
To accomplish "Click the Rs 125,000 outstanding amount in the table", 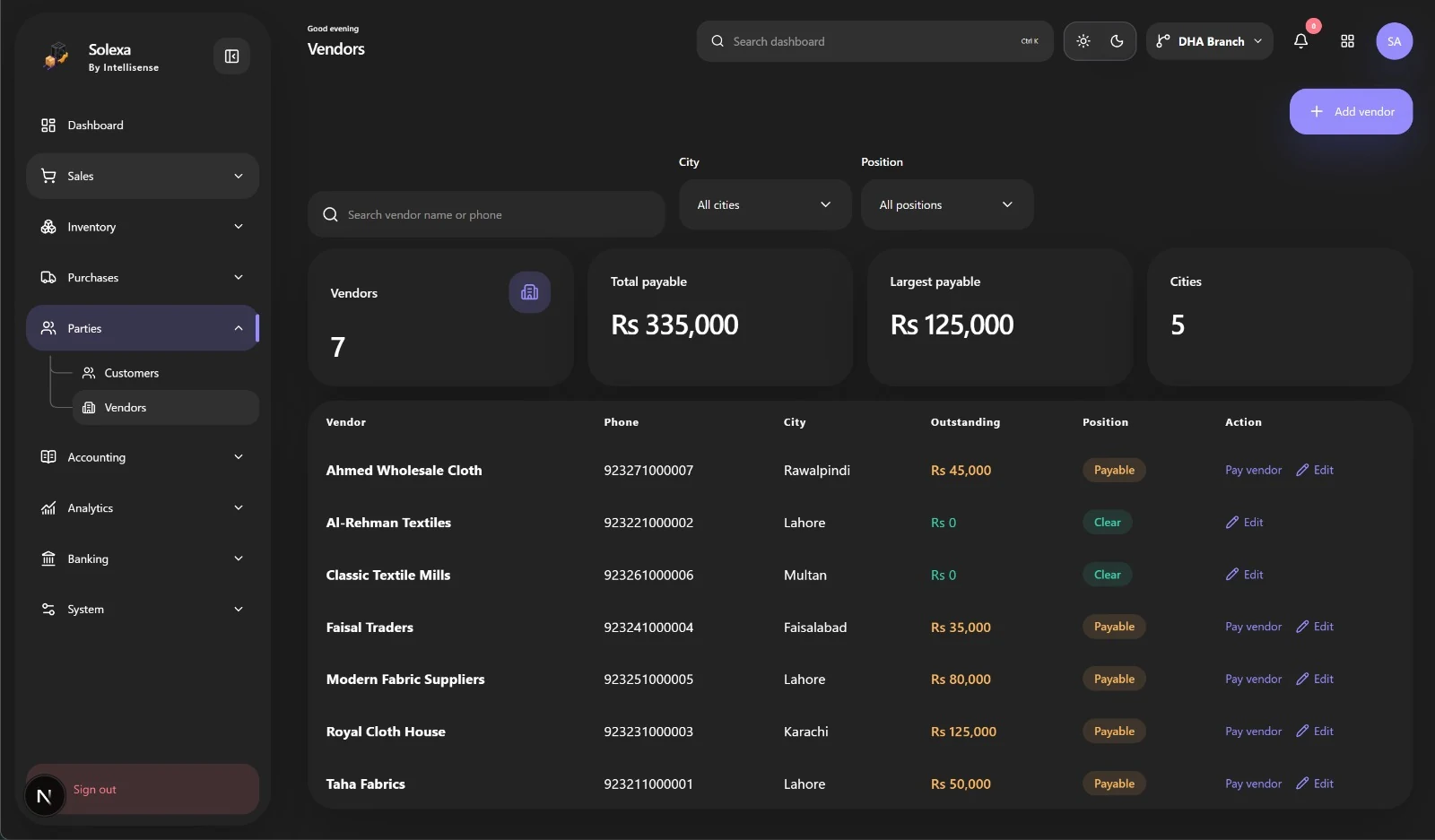I will pyautogui.click(x=963, y=732).
